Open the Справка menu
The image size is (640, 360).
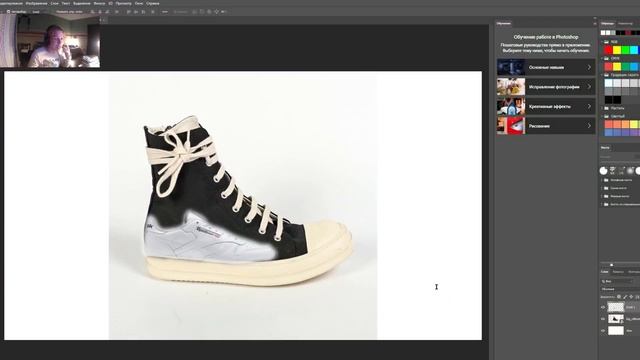tap(152, 3)
